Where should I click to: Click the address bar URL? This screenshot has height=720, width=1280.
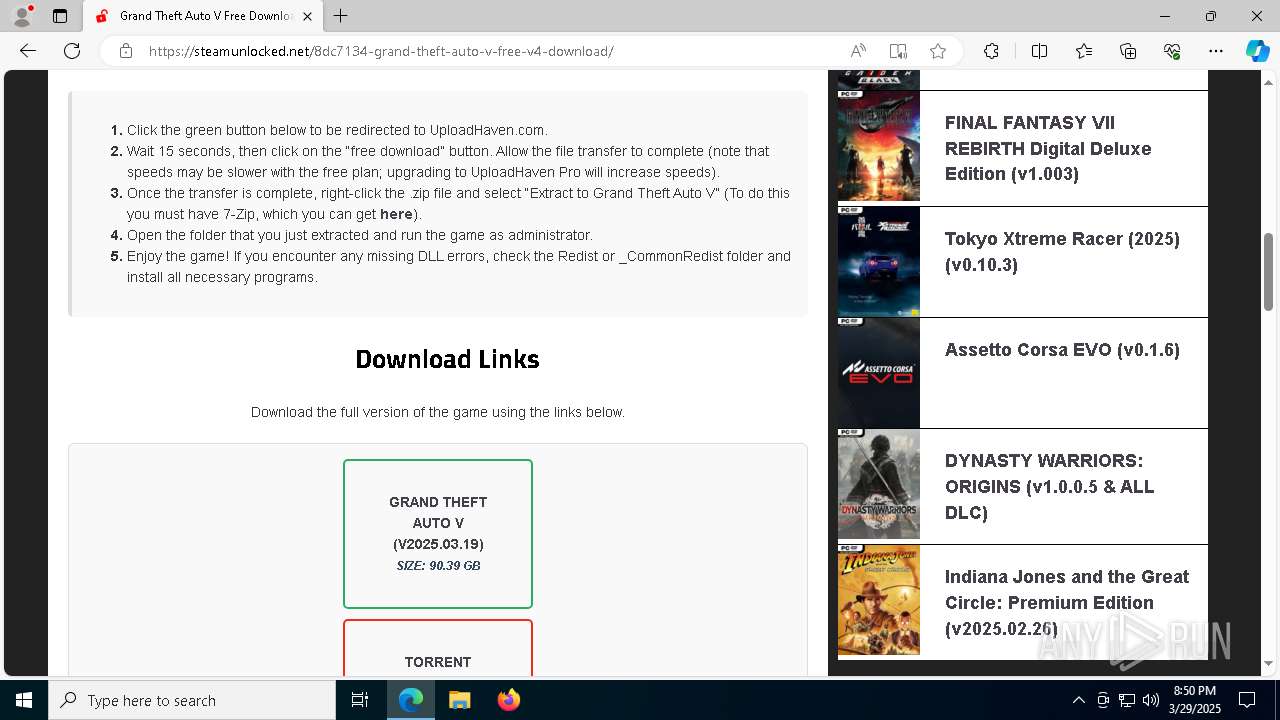381,51
